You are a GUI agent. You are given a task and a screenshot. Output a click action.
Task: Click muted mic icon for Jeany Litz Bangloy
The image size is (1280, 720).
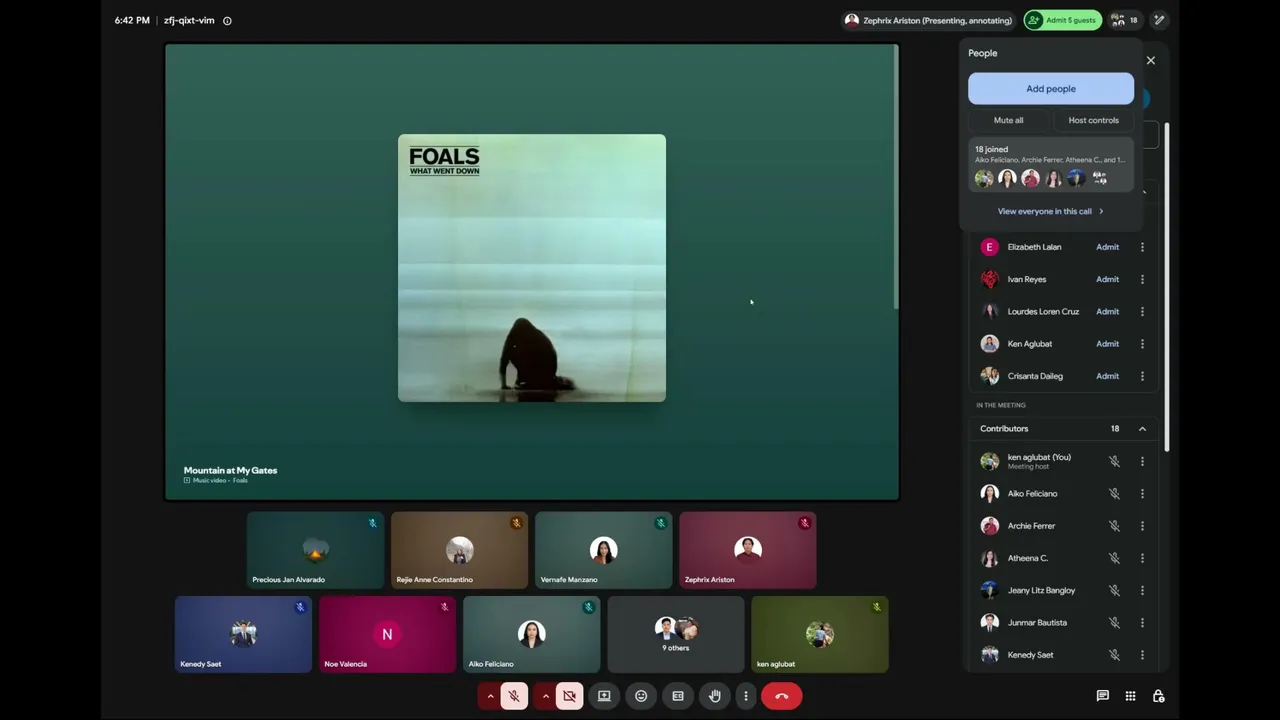tap(1114, 590)
